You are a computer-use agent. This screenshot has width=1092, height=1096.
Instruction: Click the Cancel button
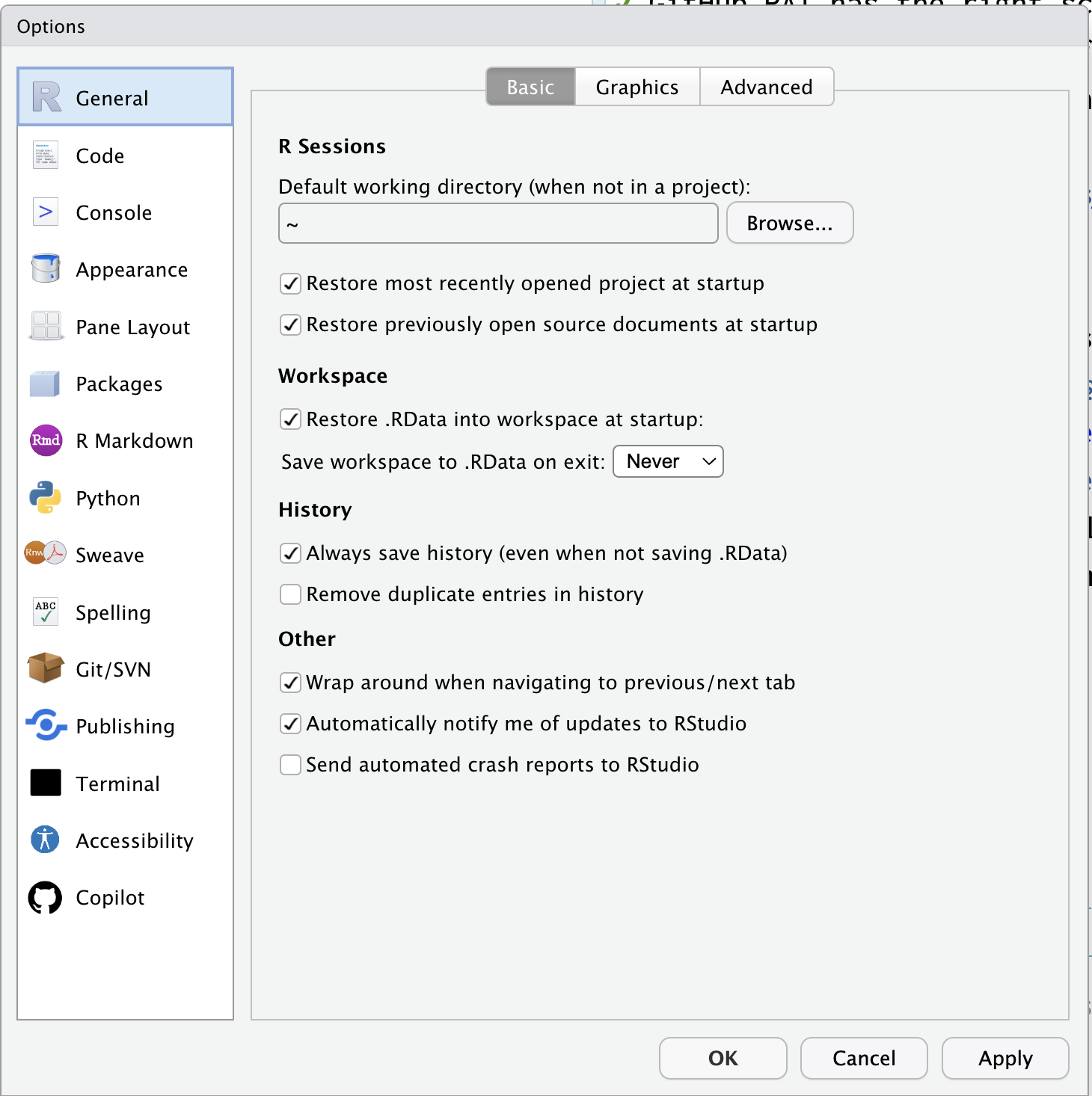864,1058
